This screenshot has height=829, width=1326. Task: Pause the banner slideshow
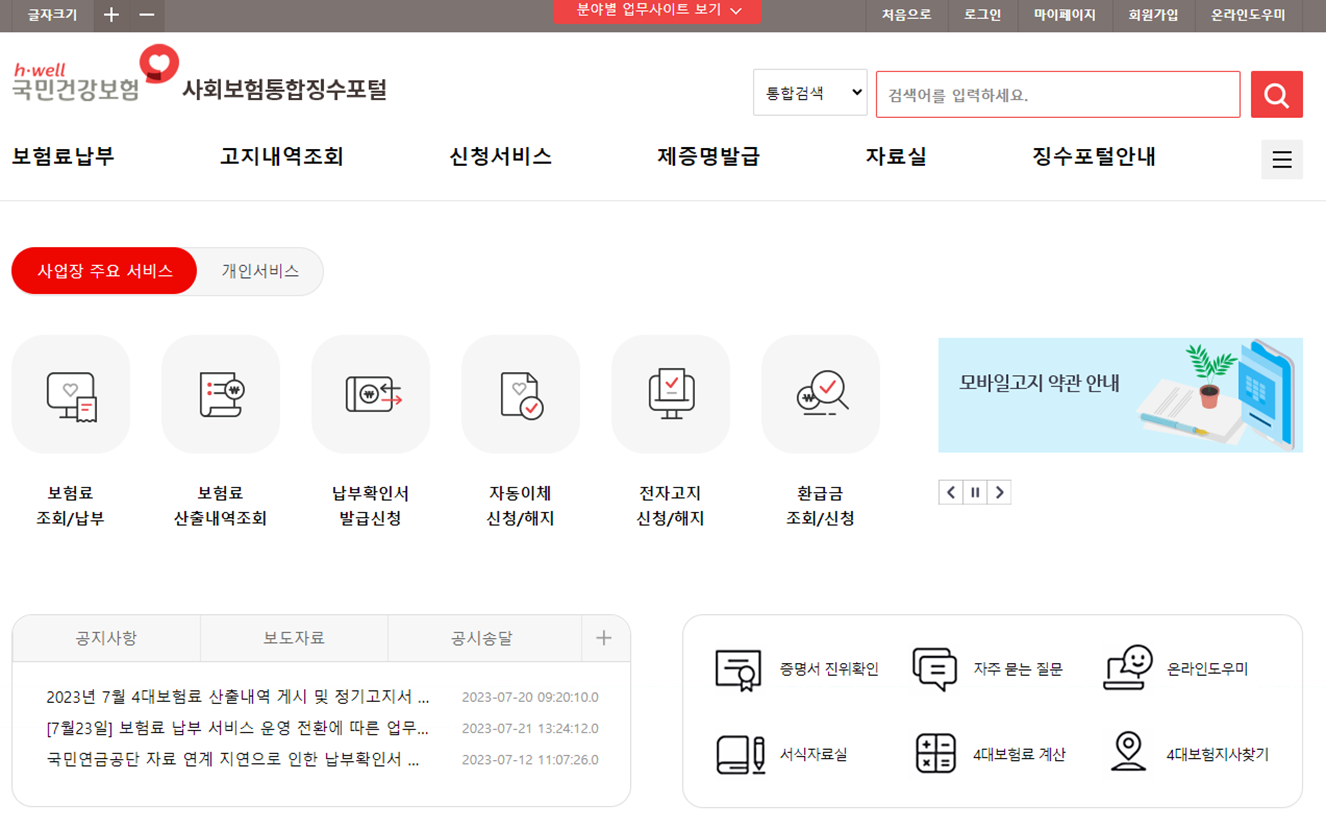975,492
